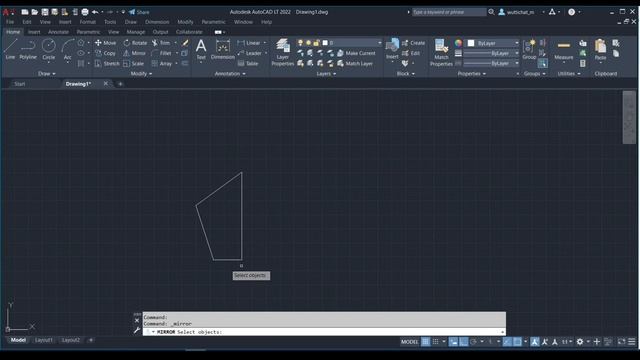640x360 pixels.
Task: Expand the Draw panel
Action: click(47, 74)
